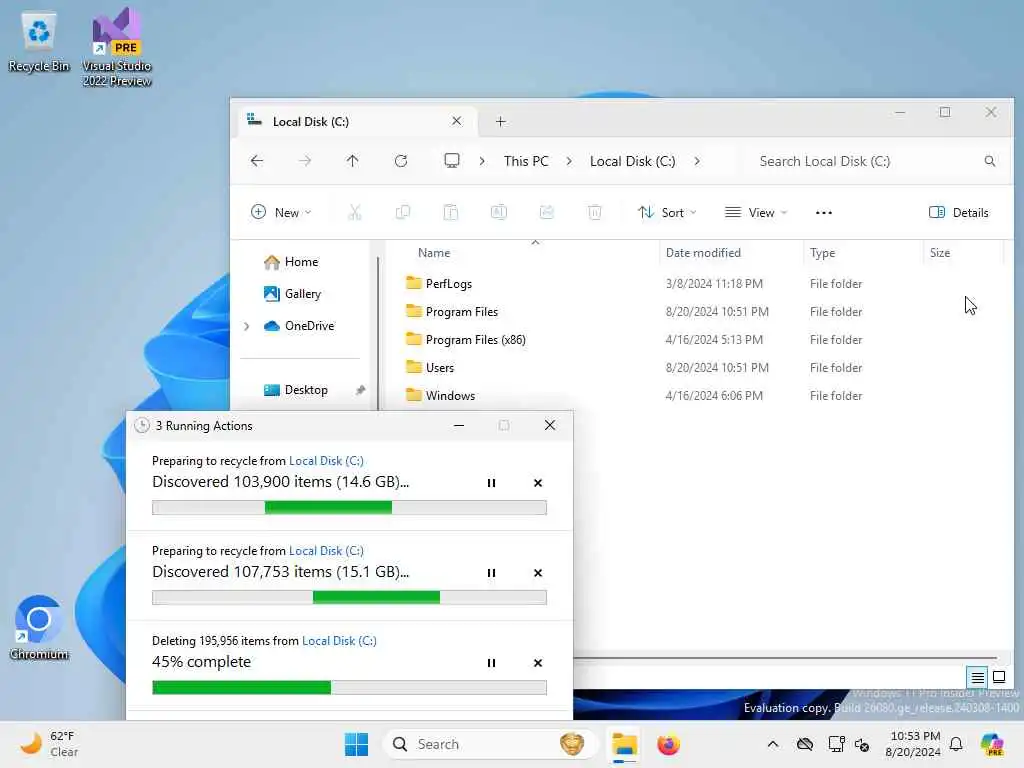This screenshot has height=768, width=1024.
Task: Open Gallery in navigation pane
Action: tap(293, 294)
